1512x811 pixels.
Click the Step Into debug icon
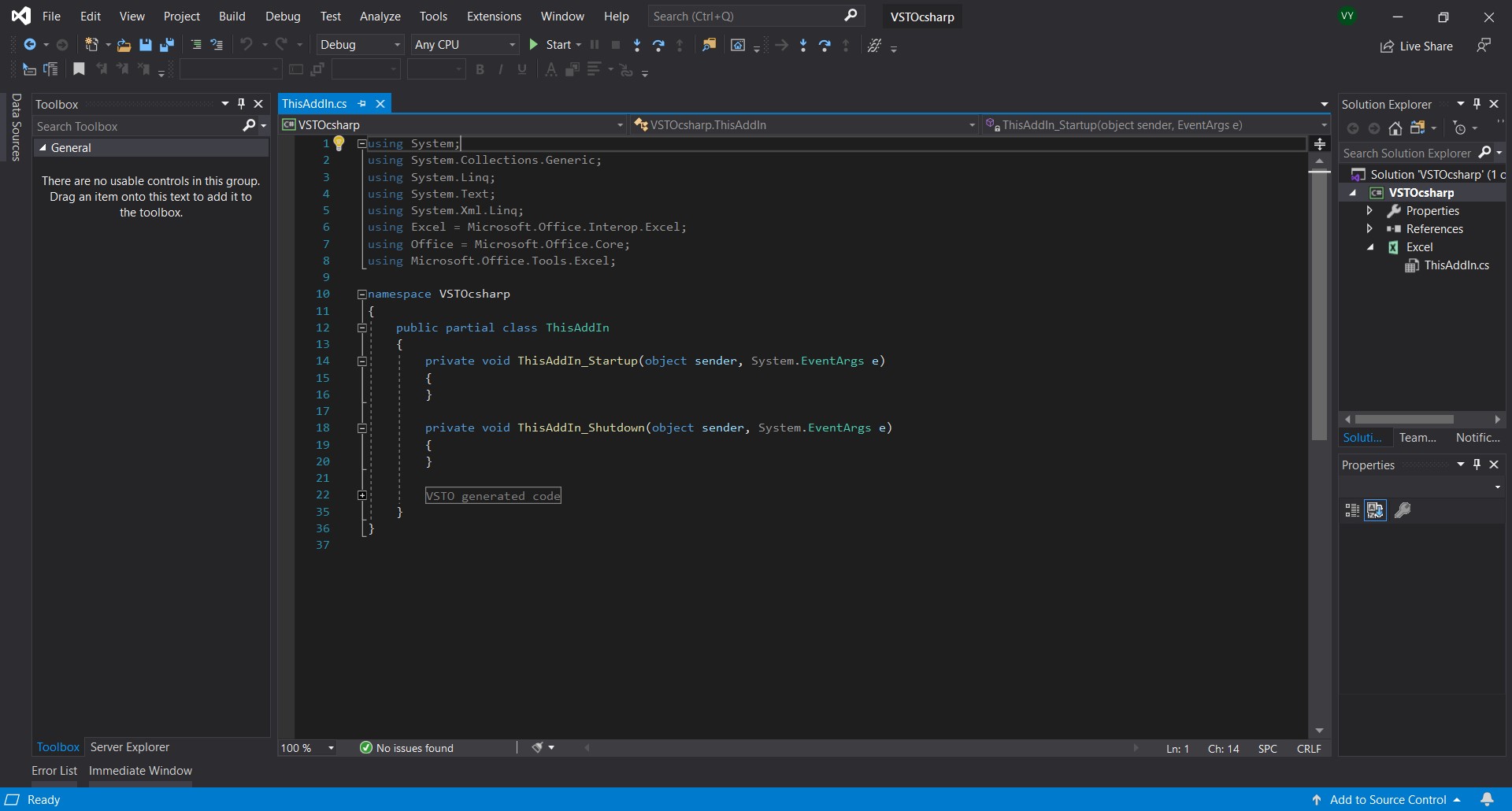(637, 45)
